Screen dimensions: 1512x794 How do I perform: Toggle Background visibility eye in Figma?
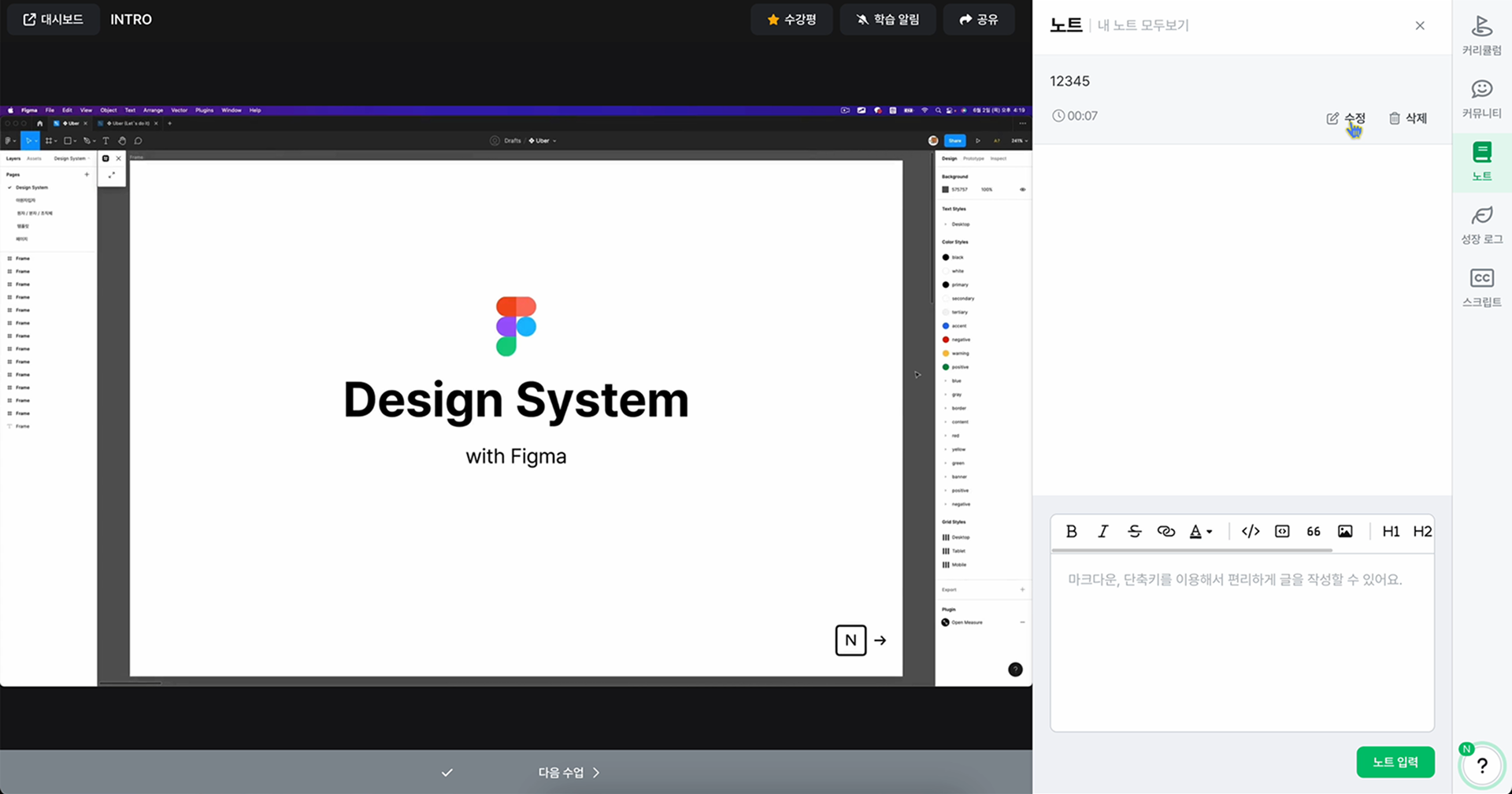[1022, 190]
